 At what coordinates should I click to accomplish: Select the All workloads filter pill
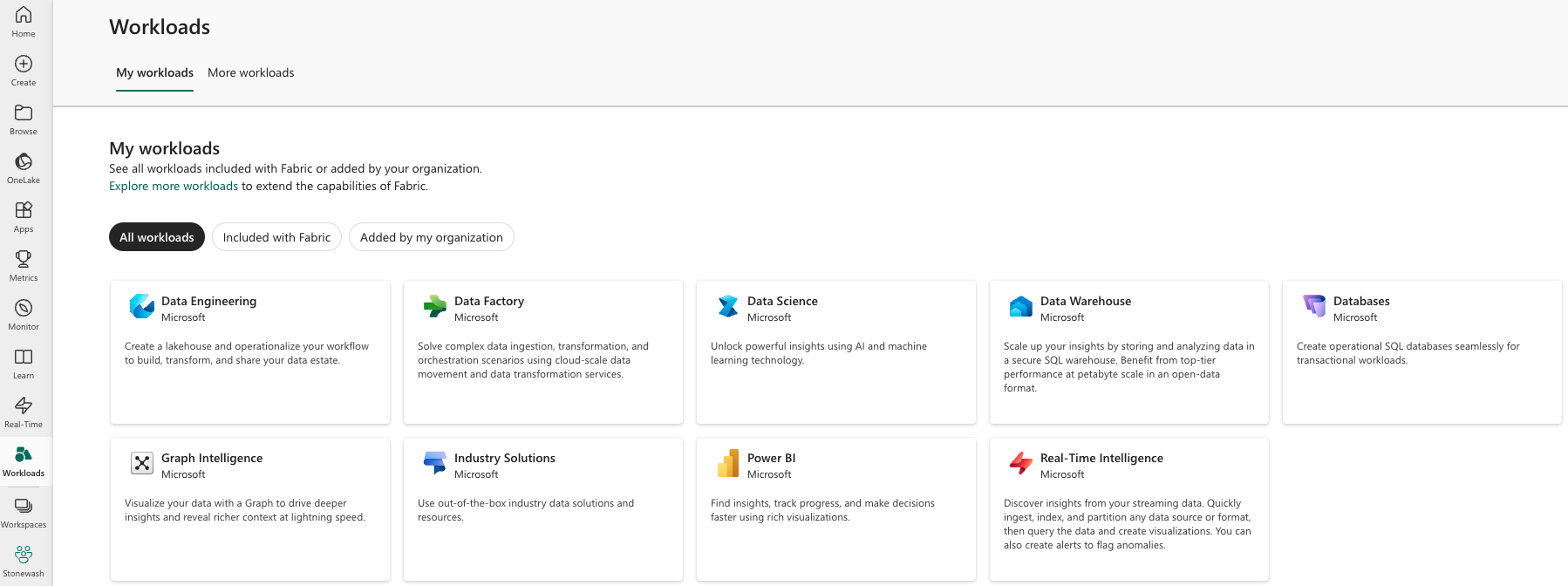tap(157, 237)
